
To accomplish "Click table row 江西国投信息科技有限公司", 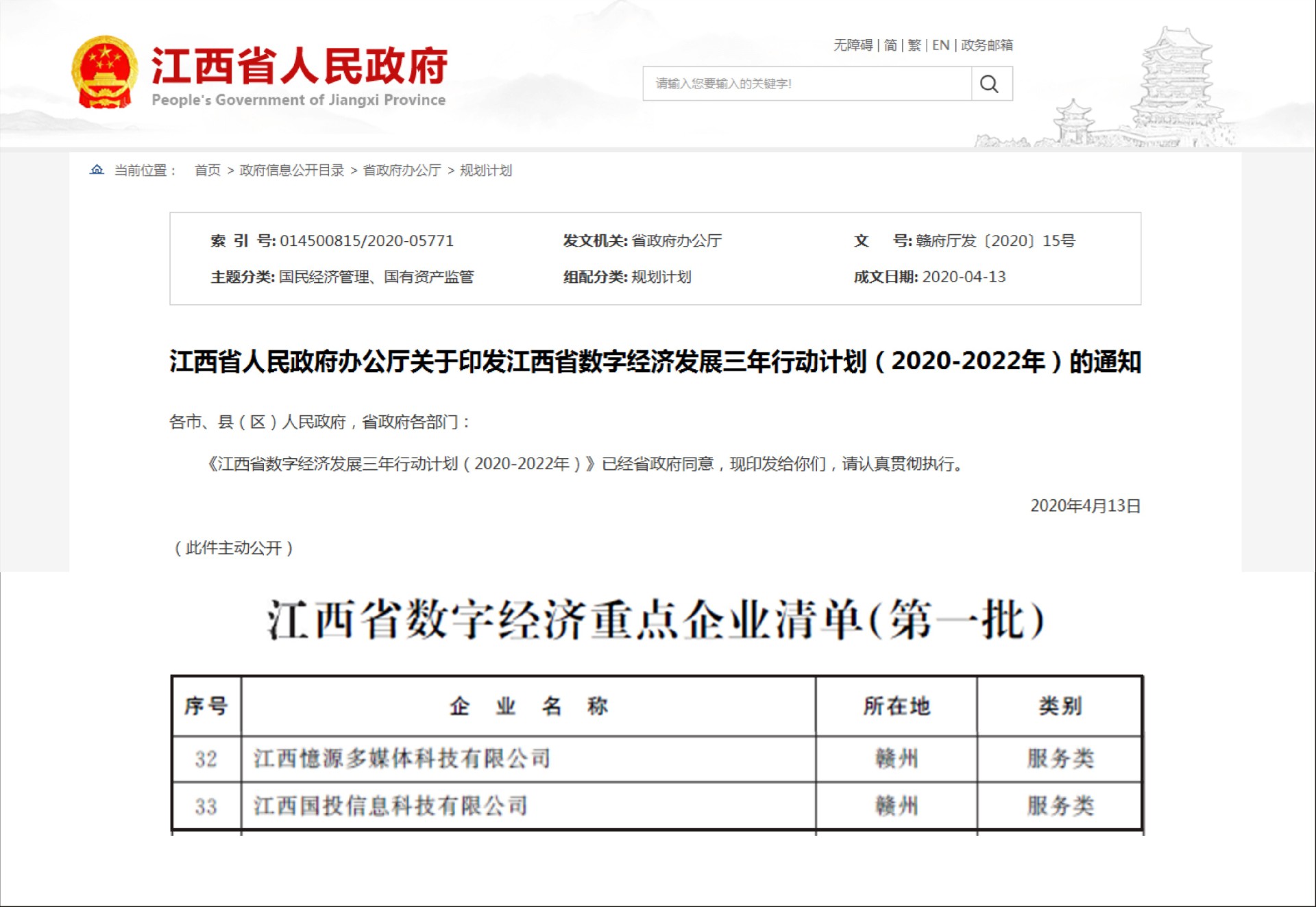I will coord(391,806).
